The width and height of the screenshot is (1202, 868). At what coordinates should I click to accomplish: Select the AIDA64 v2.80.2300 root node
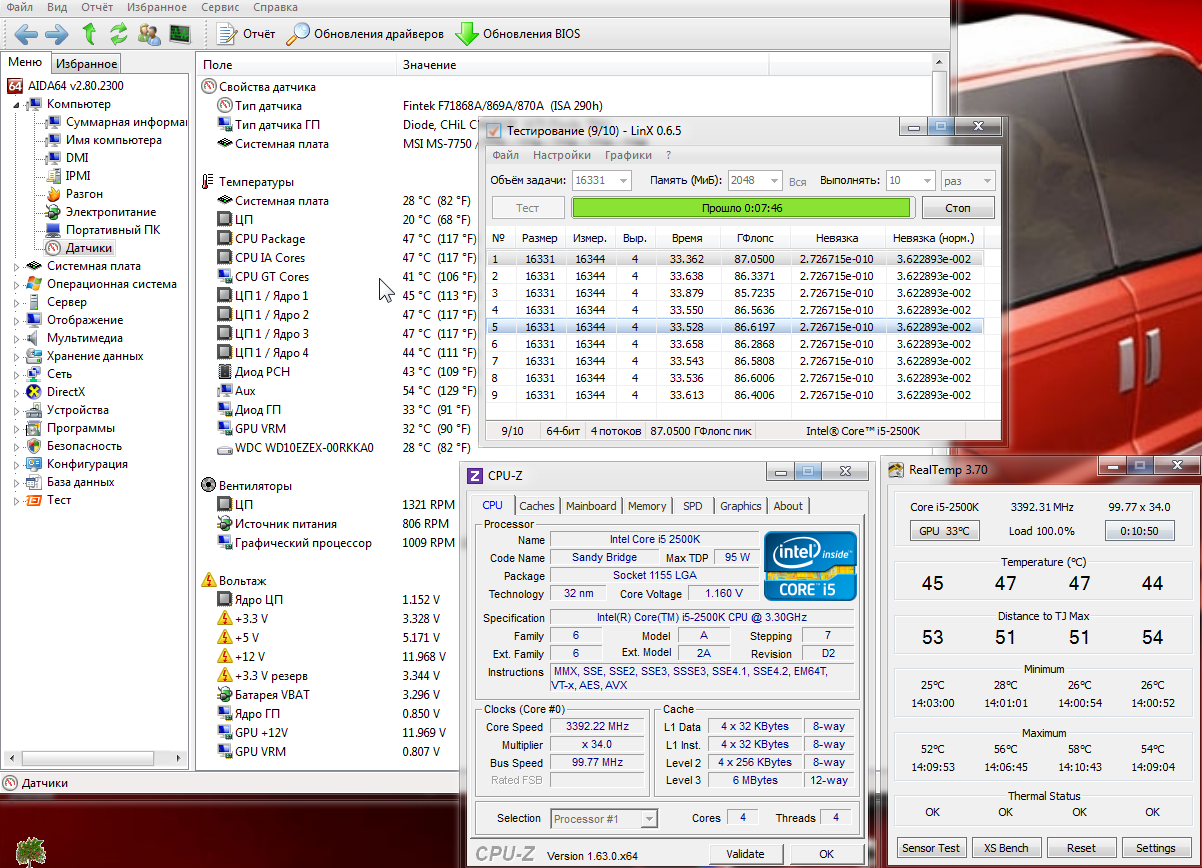click(66, 86)
